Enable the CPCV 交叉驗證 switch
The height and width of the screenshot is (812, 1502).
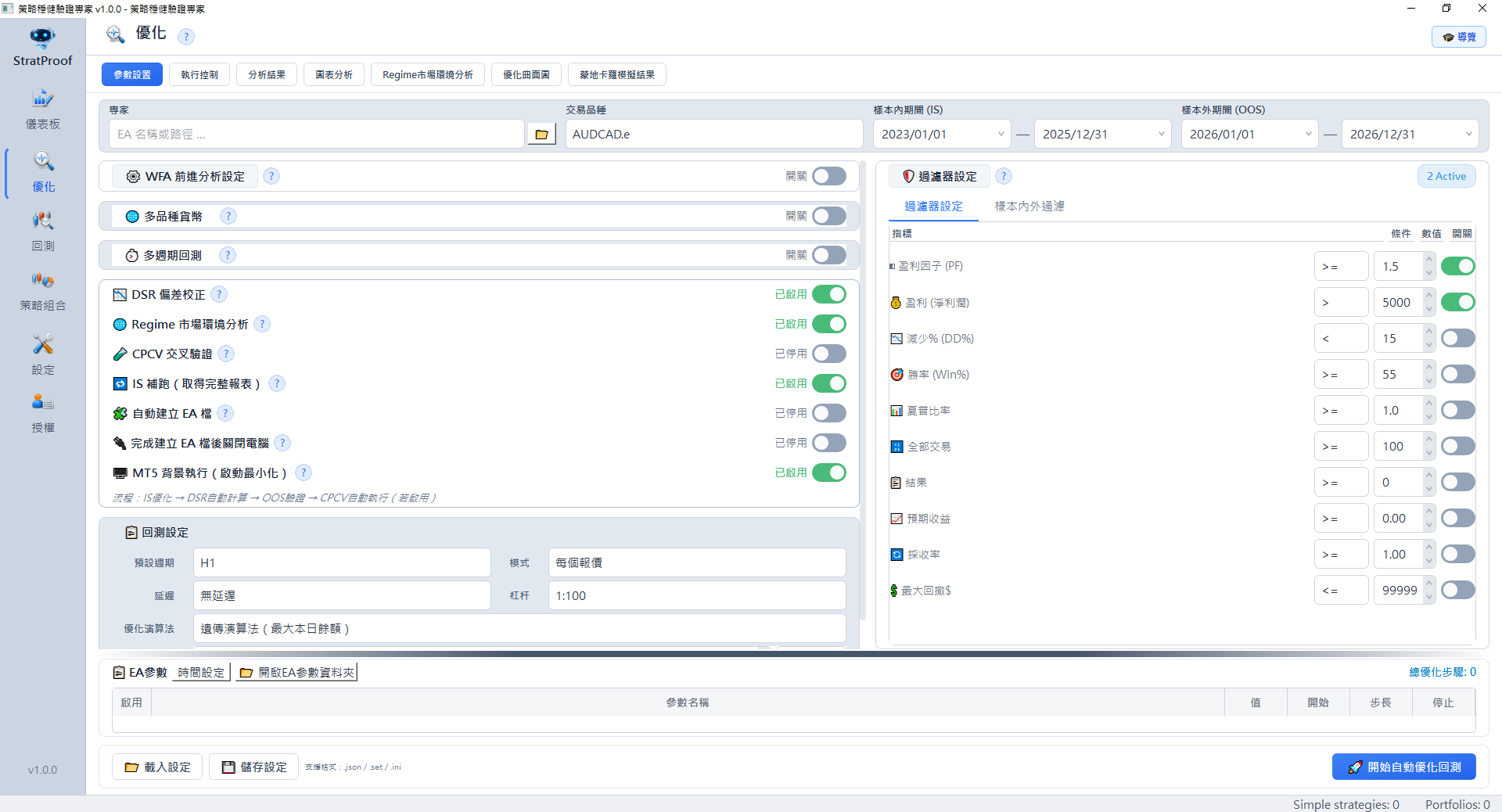click(829, 354)
